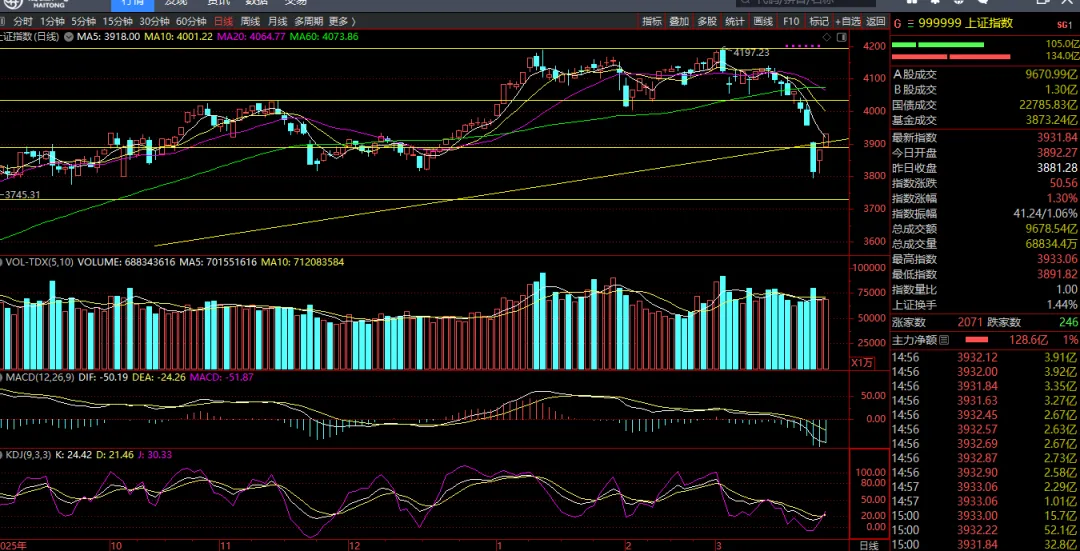Open the 多周期 multi-period view

tap(308, 21)
